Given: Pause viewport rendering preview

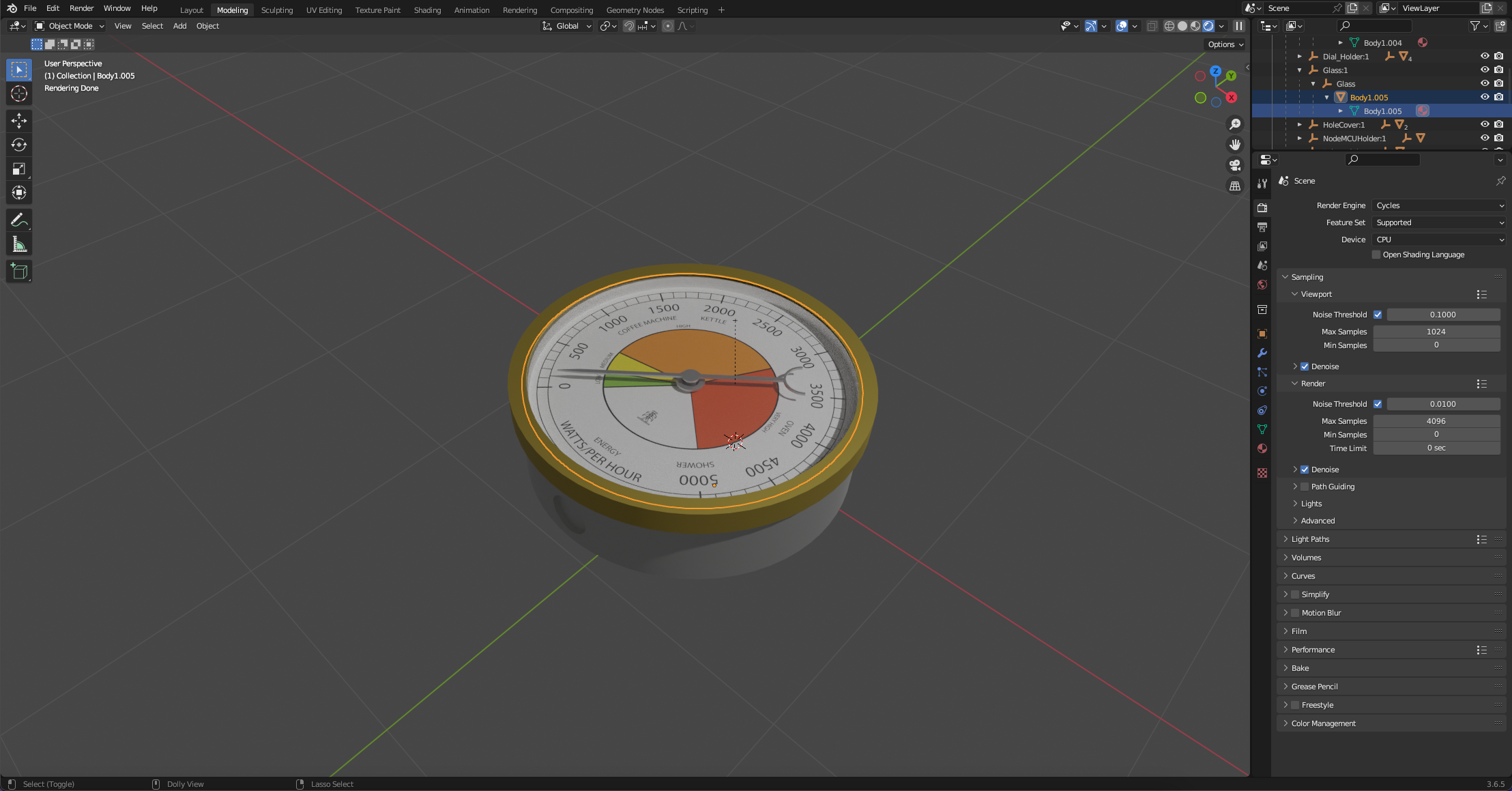Looking at the screenshot, I should (1239, 26).
